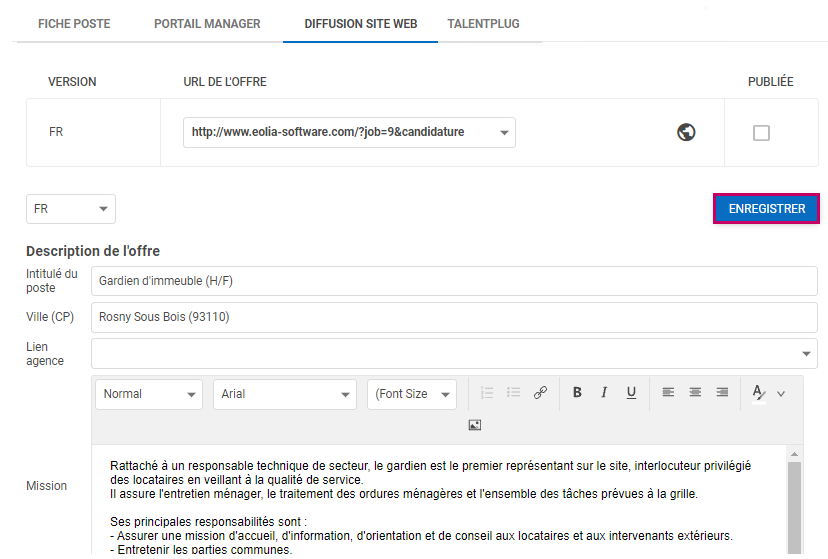
Task: Align text right in the Mission editor
Action: 722,393
